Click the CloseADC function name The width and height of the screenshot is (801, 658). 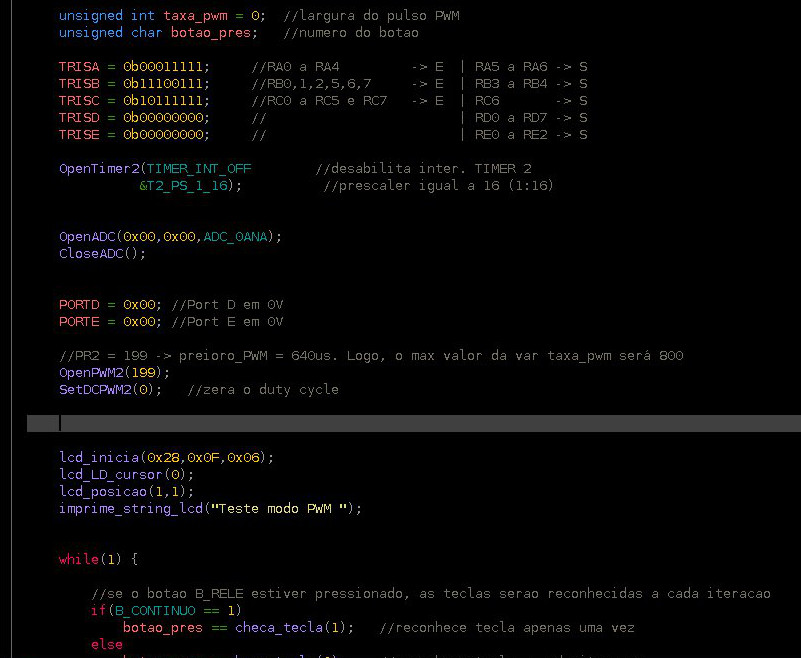pos(90,253)
